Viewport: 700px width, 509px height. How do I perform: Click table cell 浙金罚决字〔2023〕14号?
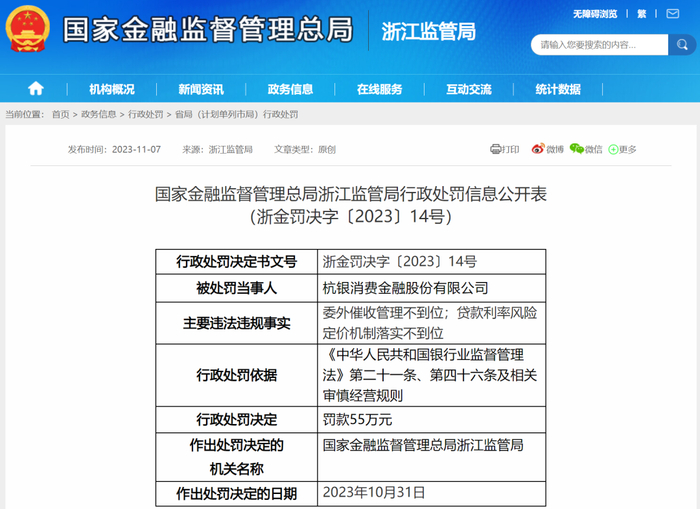click(432, 262)
